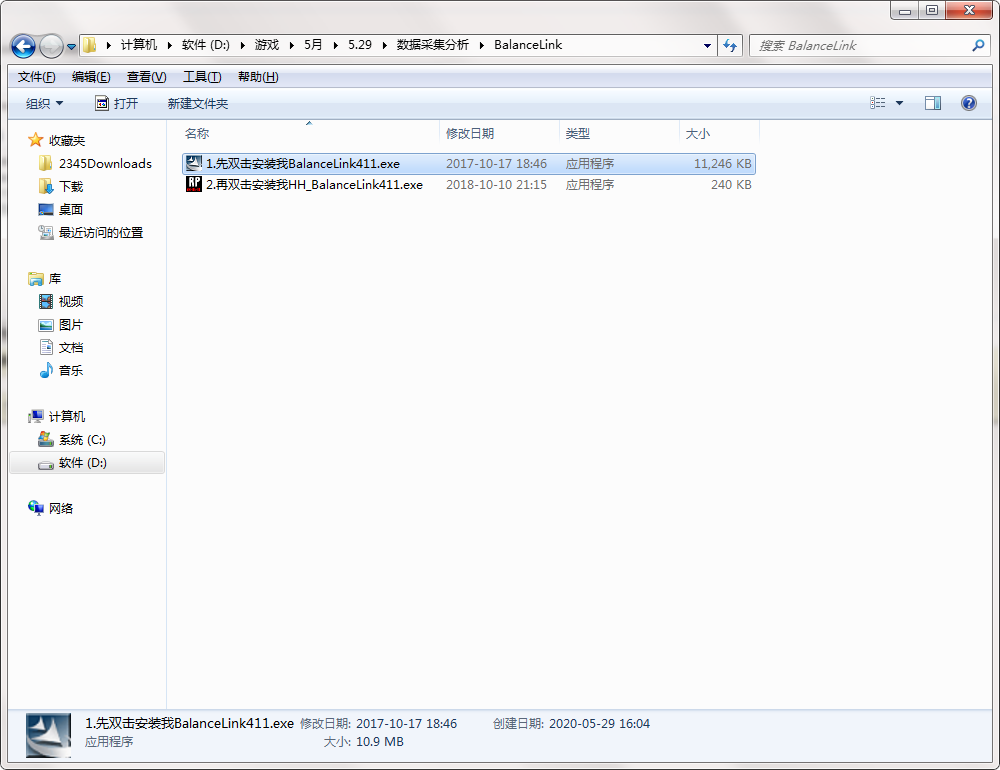This screenshot has width=1000, height=770.
Task: Toggle the preview pane icon
Action: coord(932,103)
